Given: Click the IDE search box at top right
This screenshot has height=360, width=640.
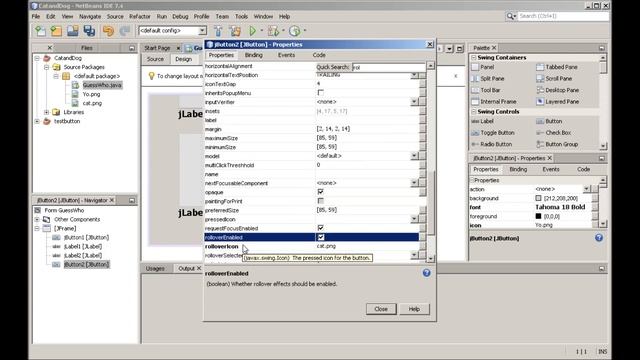Looking at the screenshot, I should (x=563, y=16).
